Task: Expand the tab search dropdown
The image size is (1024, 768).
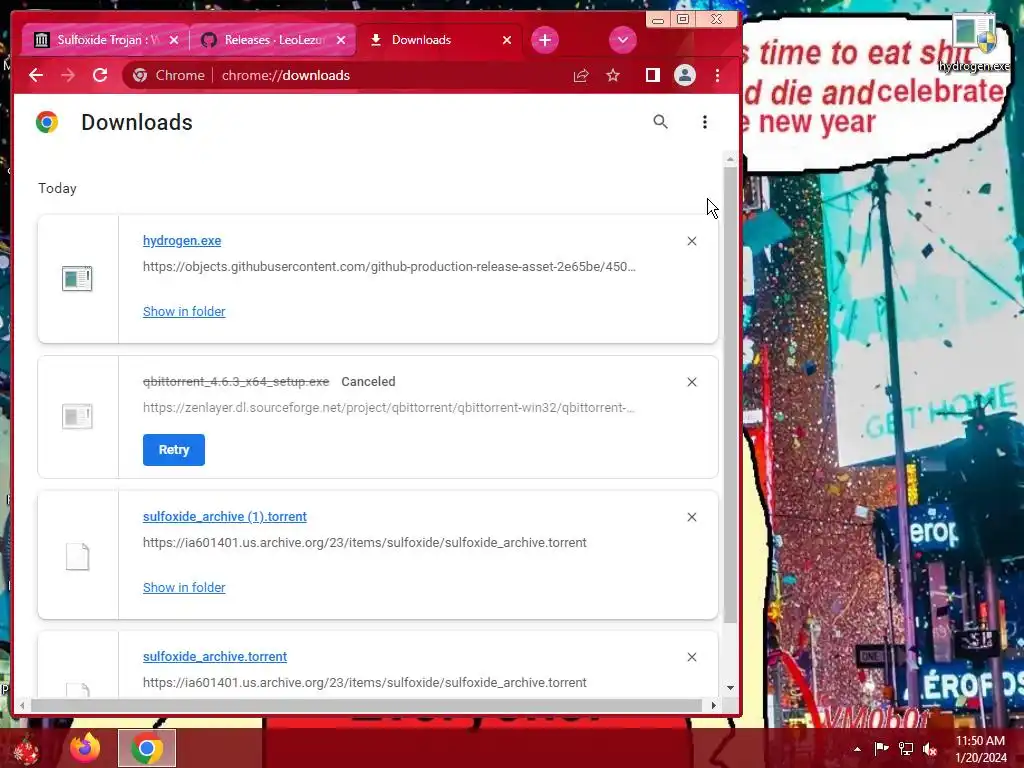Action: point(622,40)
